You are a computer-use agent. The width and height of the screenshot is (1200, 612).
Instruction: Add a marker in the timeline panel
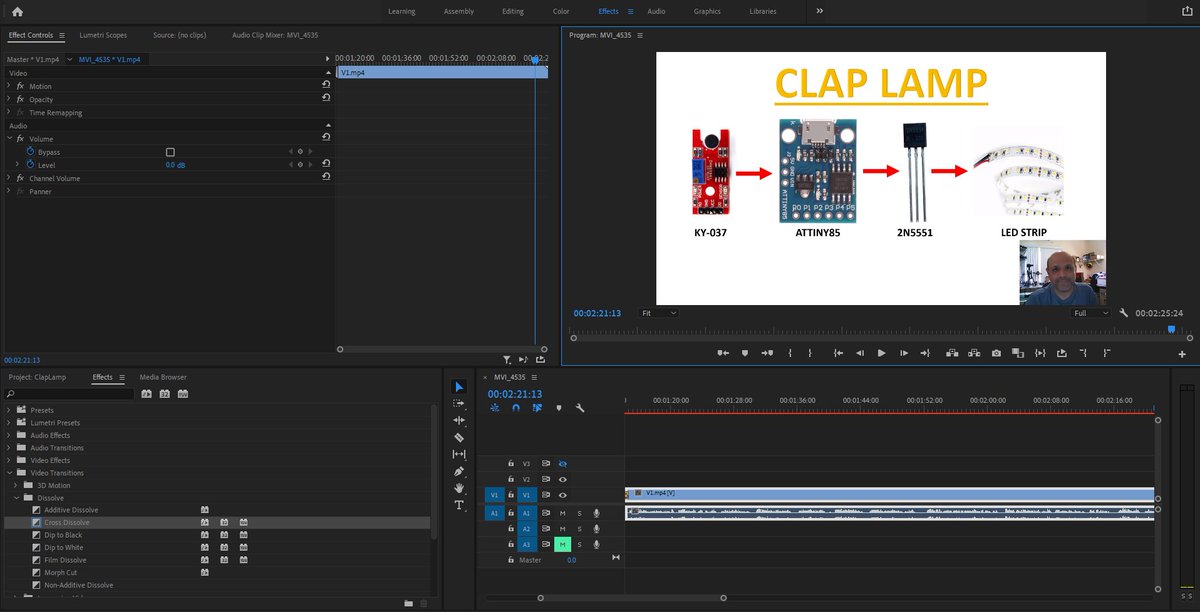point(558,408)
